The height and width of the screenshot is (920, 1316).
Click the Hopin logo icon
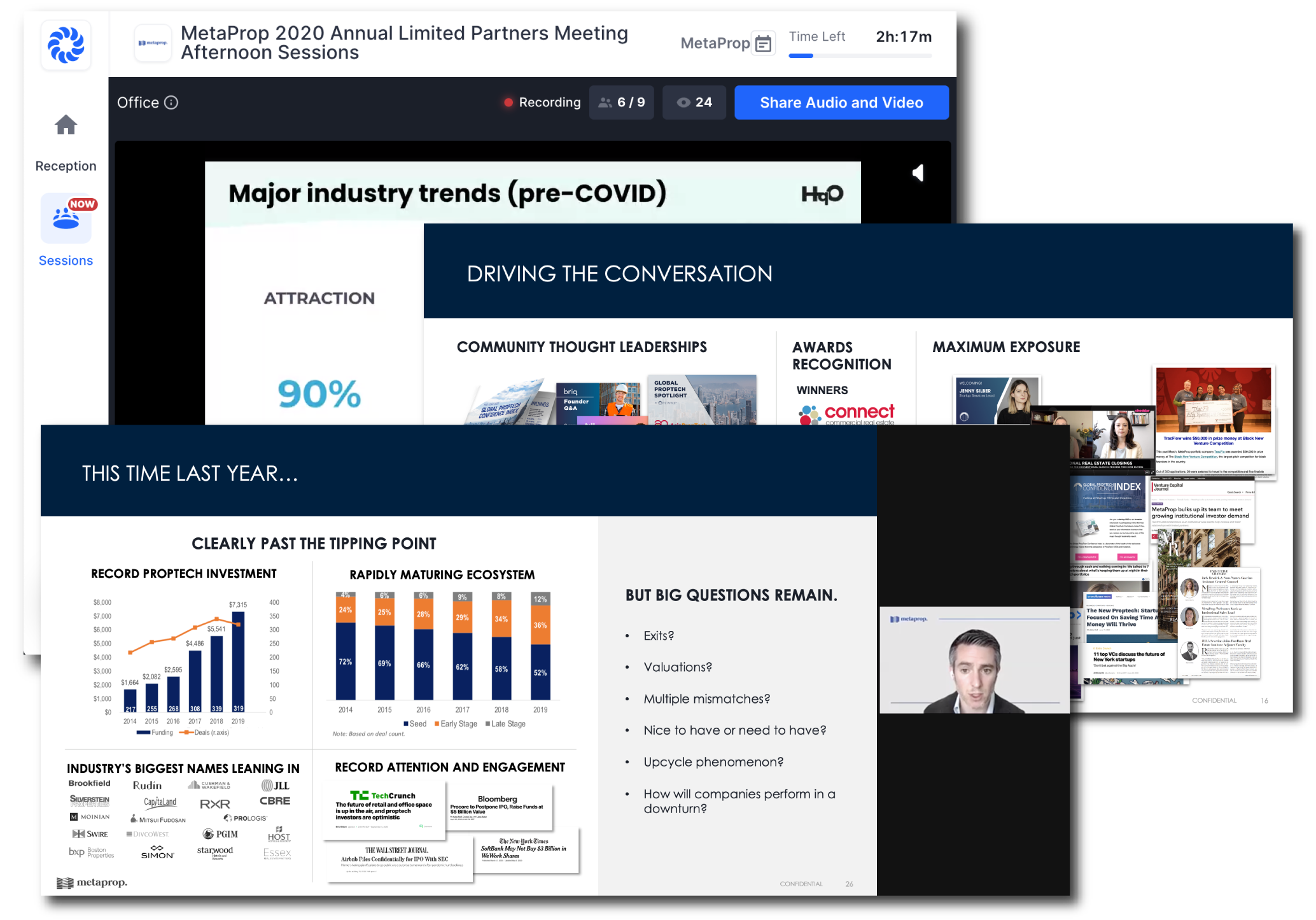pyautogui.click(x=66, y=45)
